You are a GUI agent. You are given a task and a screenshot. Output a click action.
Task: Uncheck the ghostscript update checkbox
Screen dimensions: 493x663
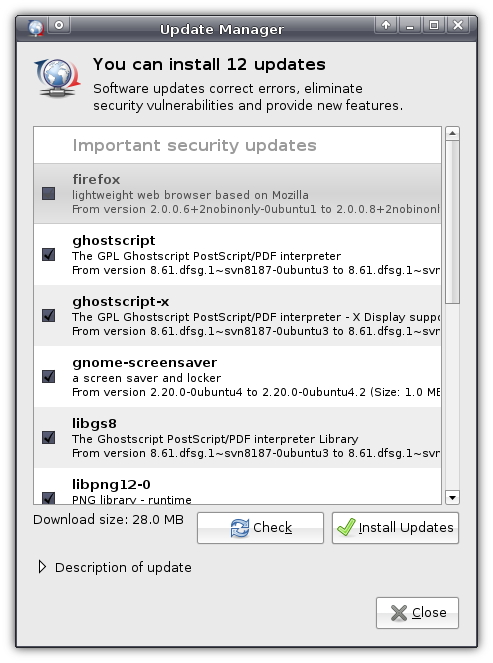coord(49,255)
